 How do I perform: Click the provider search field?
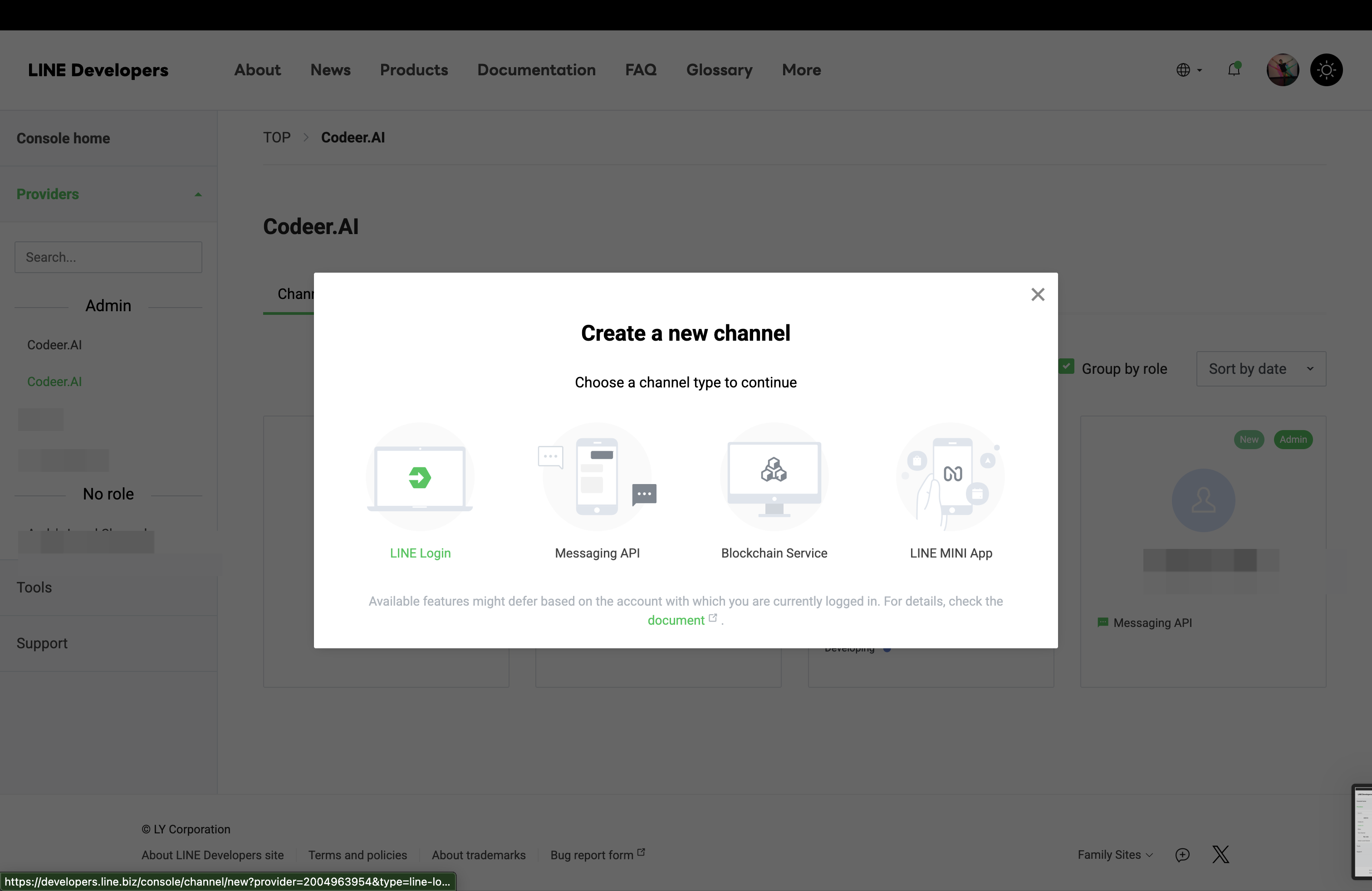point(108,257)
